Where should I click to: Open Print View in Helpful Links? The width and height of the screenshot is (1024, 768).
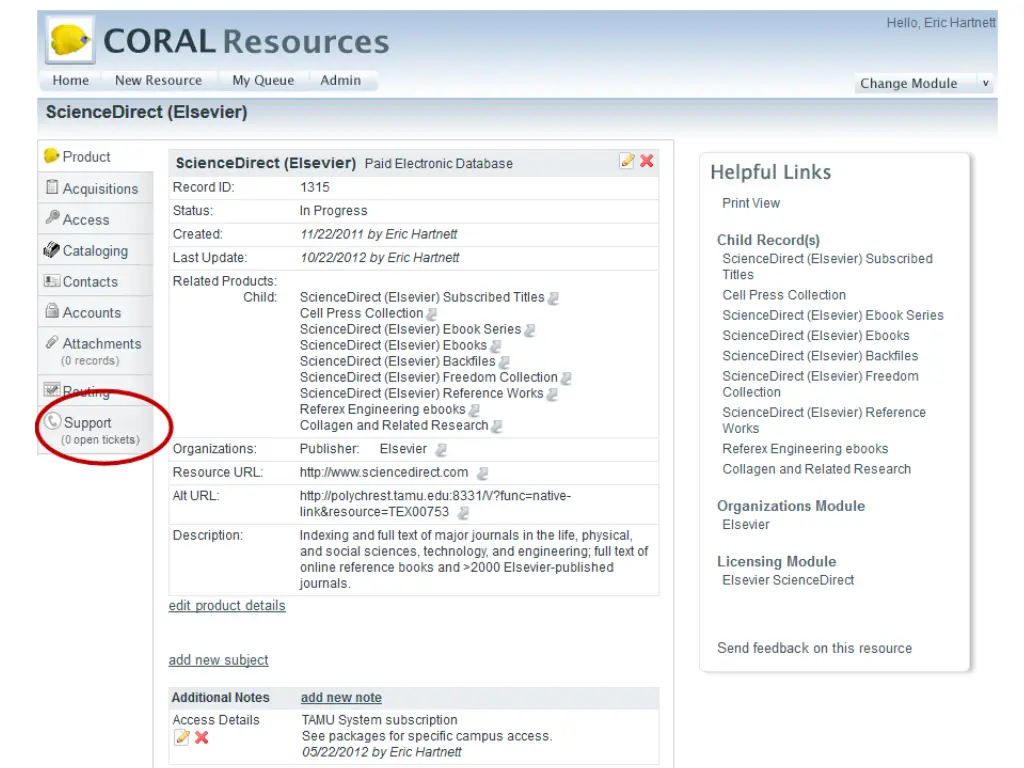(751, 203)
